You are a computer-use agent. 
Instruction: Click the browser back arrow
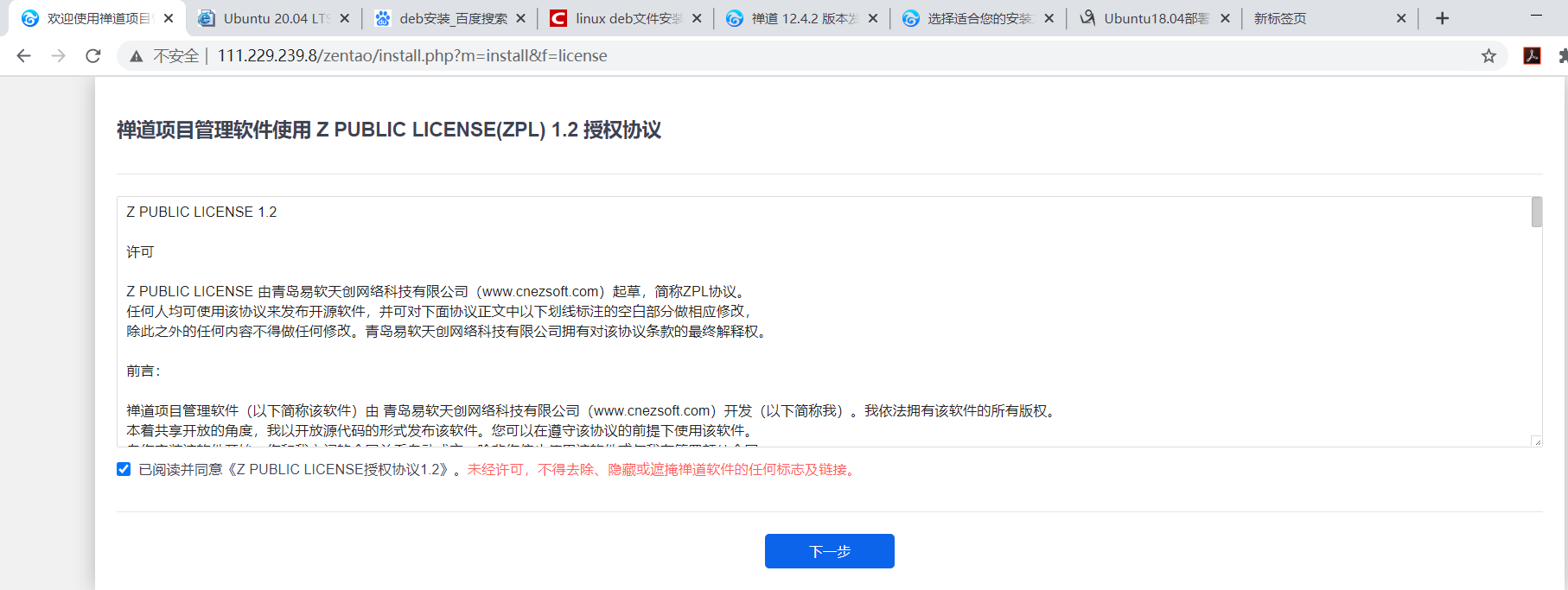coord(23,56)
